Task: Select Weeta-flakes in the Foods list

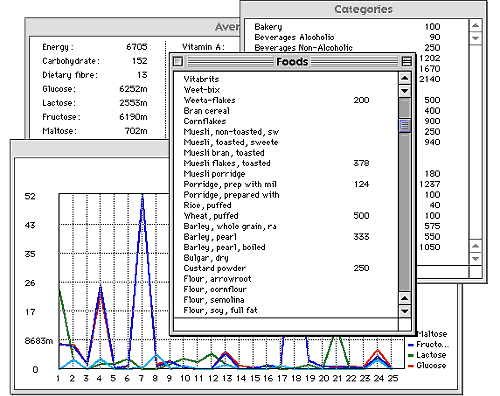Action: [276, 100]
